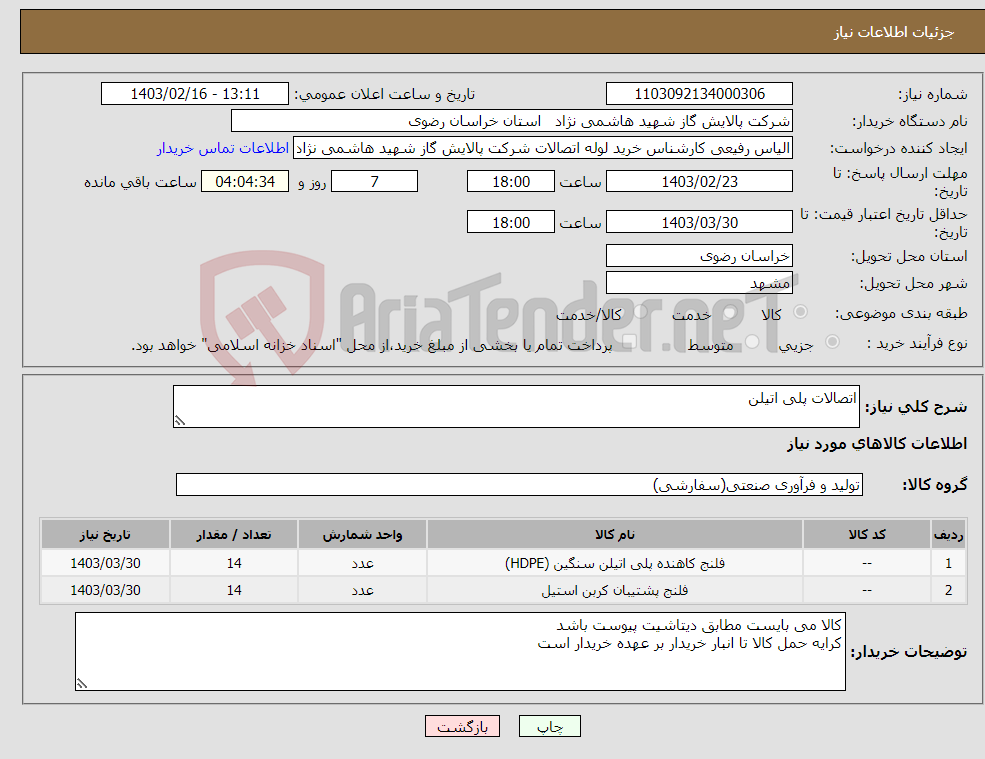The width and height of the screenshot is (985, 759).
Task: Click the price validity time field 18:00
Action: tap(511, 222)
